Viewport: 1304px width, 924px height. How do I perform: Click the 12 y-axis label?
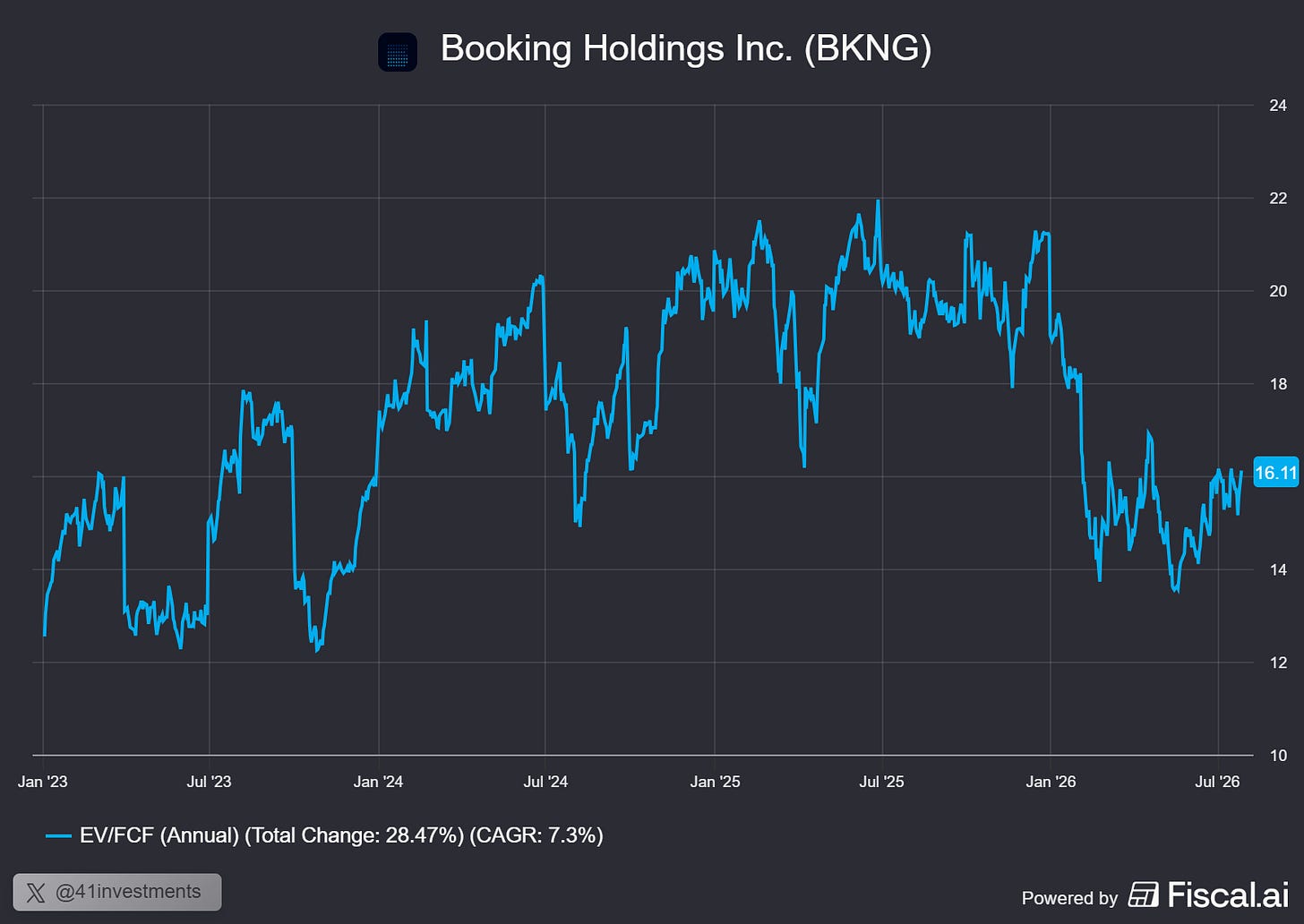pyautogui.click(x=1278, y=663)
